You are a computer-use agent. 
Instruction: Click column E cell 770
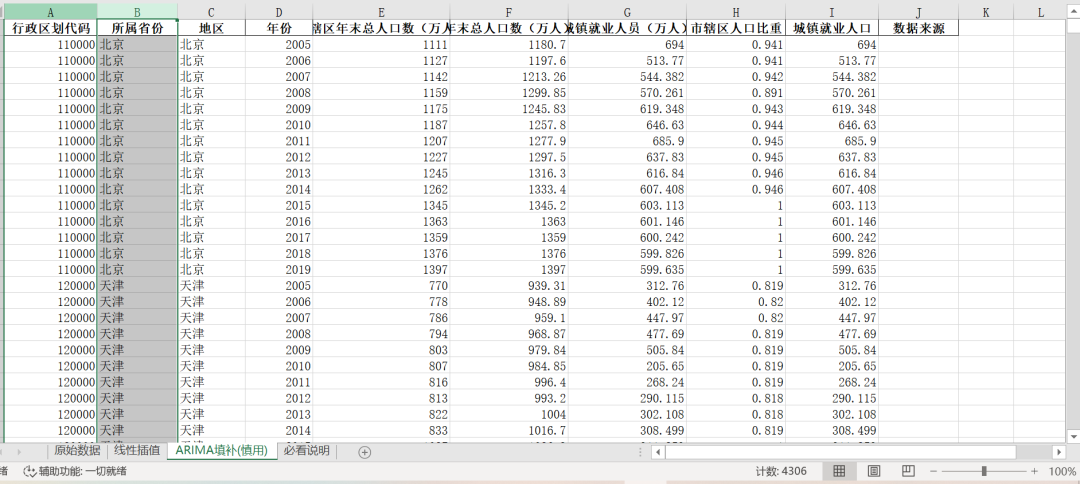(x=381, y=286)
